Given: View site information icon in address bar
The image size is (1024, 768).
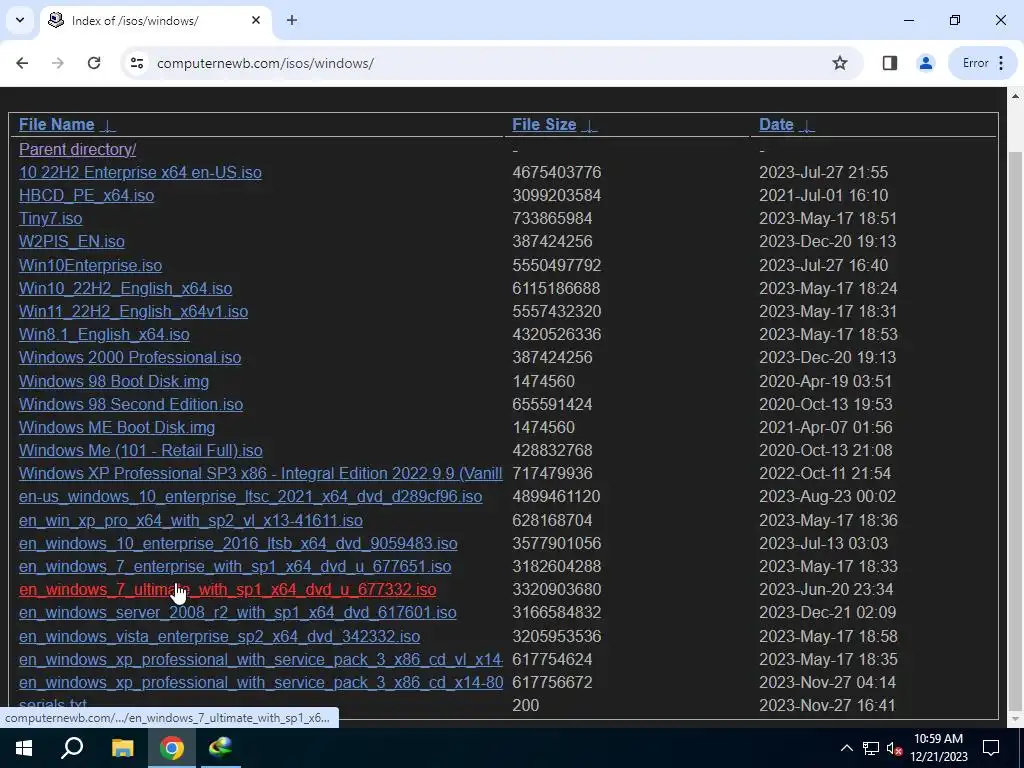Looking at the screenshot, I should (136, 63).
